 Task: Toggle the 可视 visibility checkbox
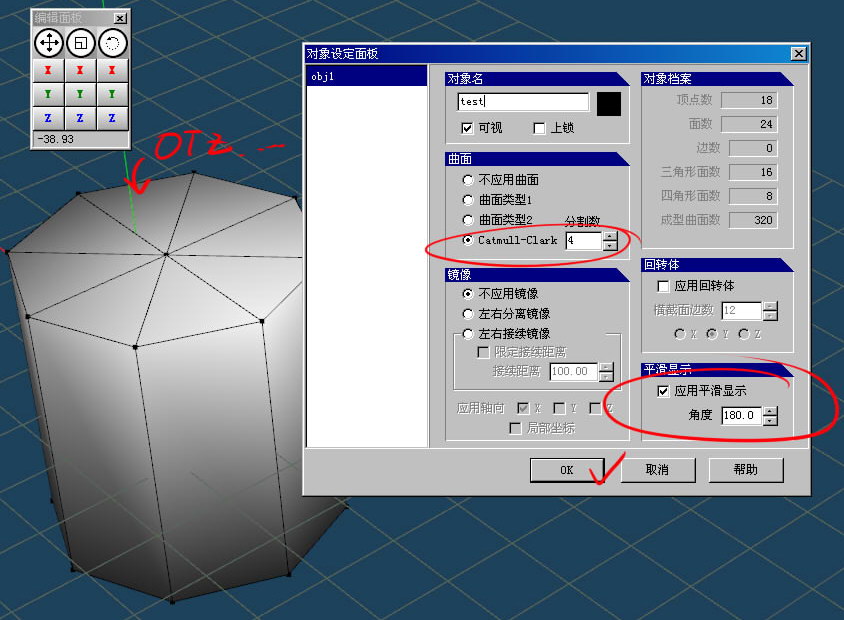[467, 128]
